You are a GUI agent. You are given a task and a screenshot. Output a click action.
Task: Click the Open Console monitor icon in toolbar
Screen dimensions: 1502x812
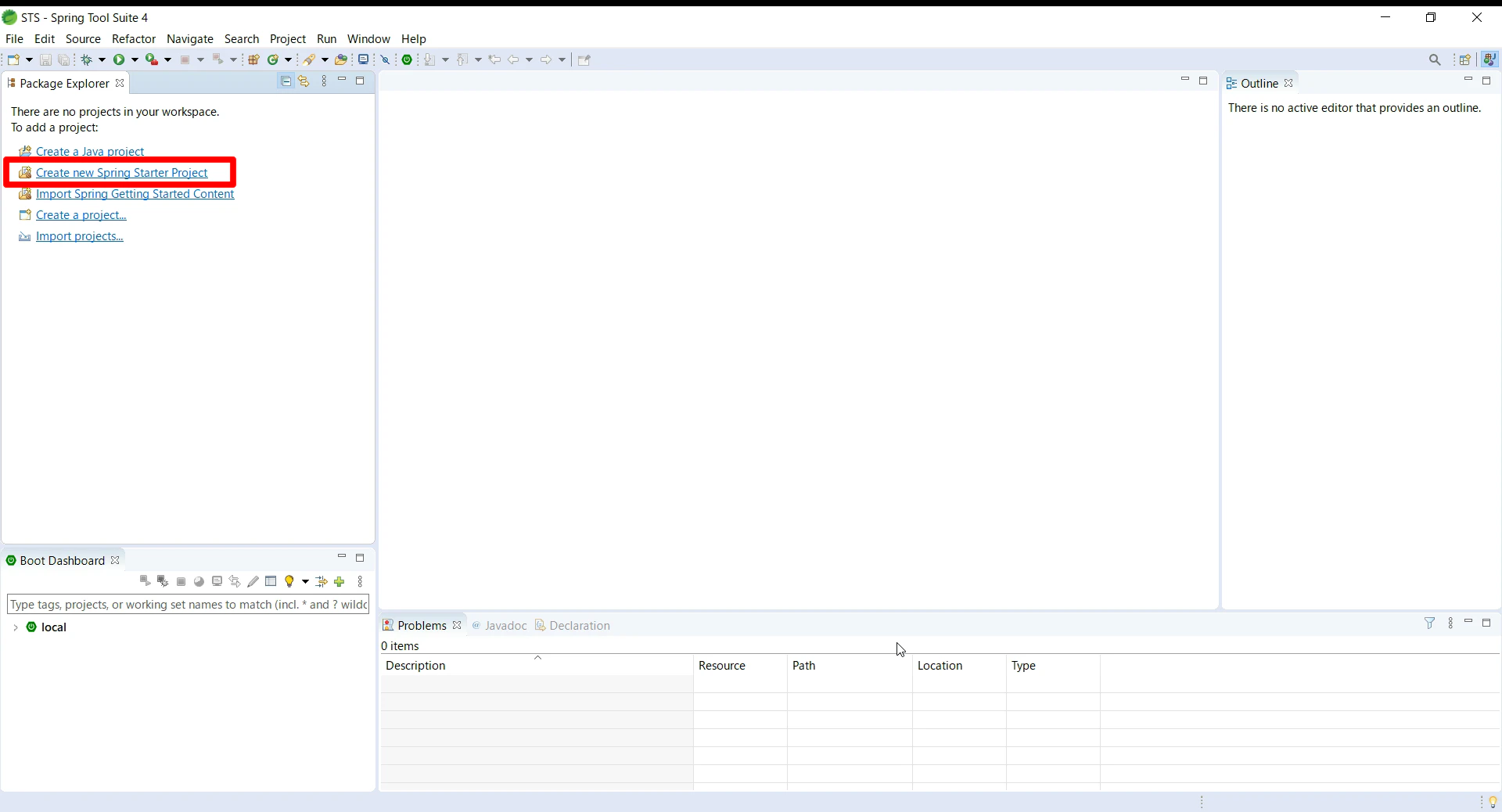coord(364,59)
